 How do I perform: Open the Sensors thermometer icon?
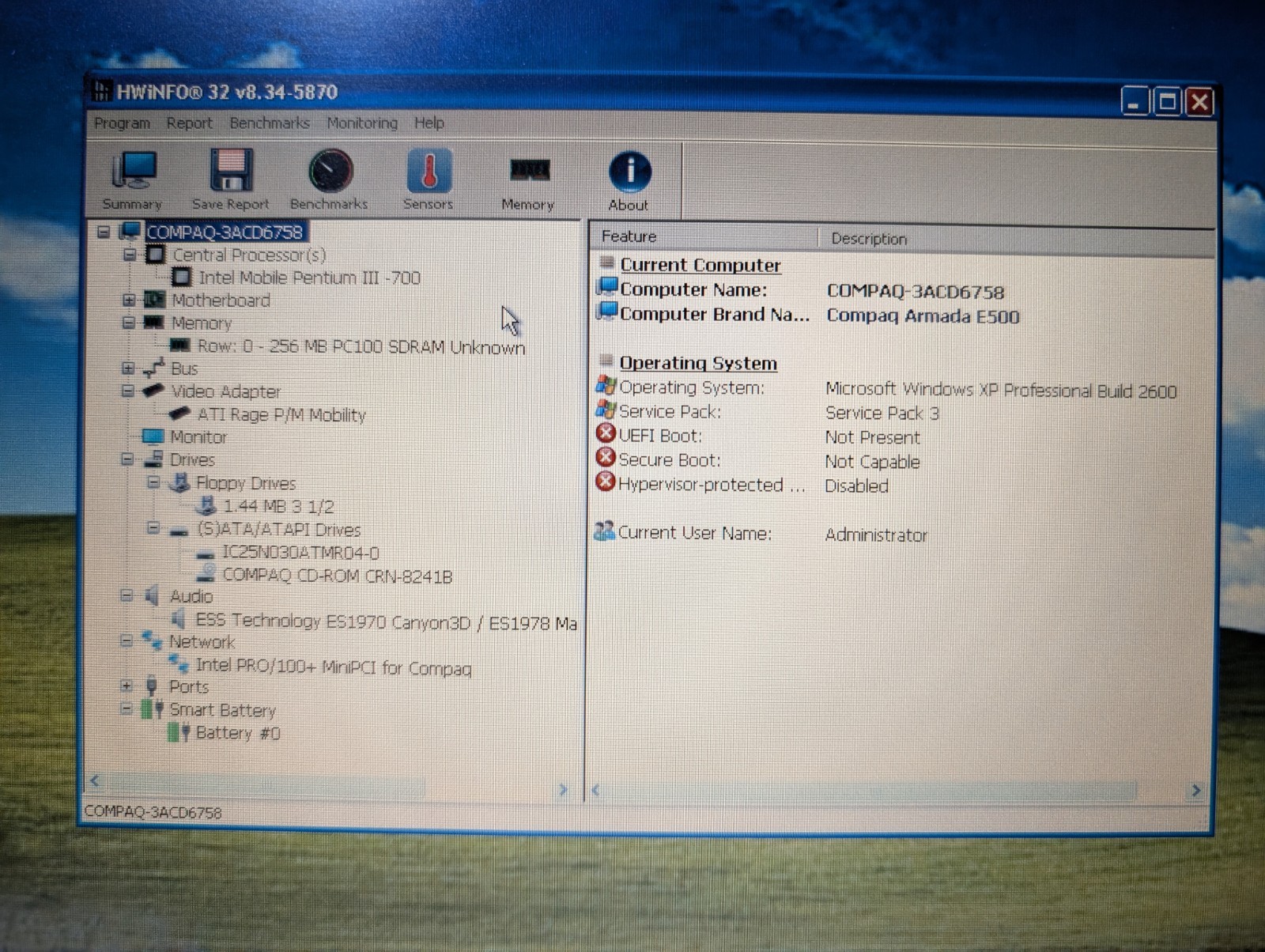(x=429, y=171)
